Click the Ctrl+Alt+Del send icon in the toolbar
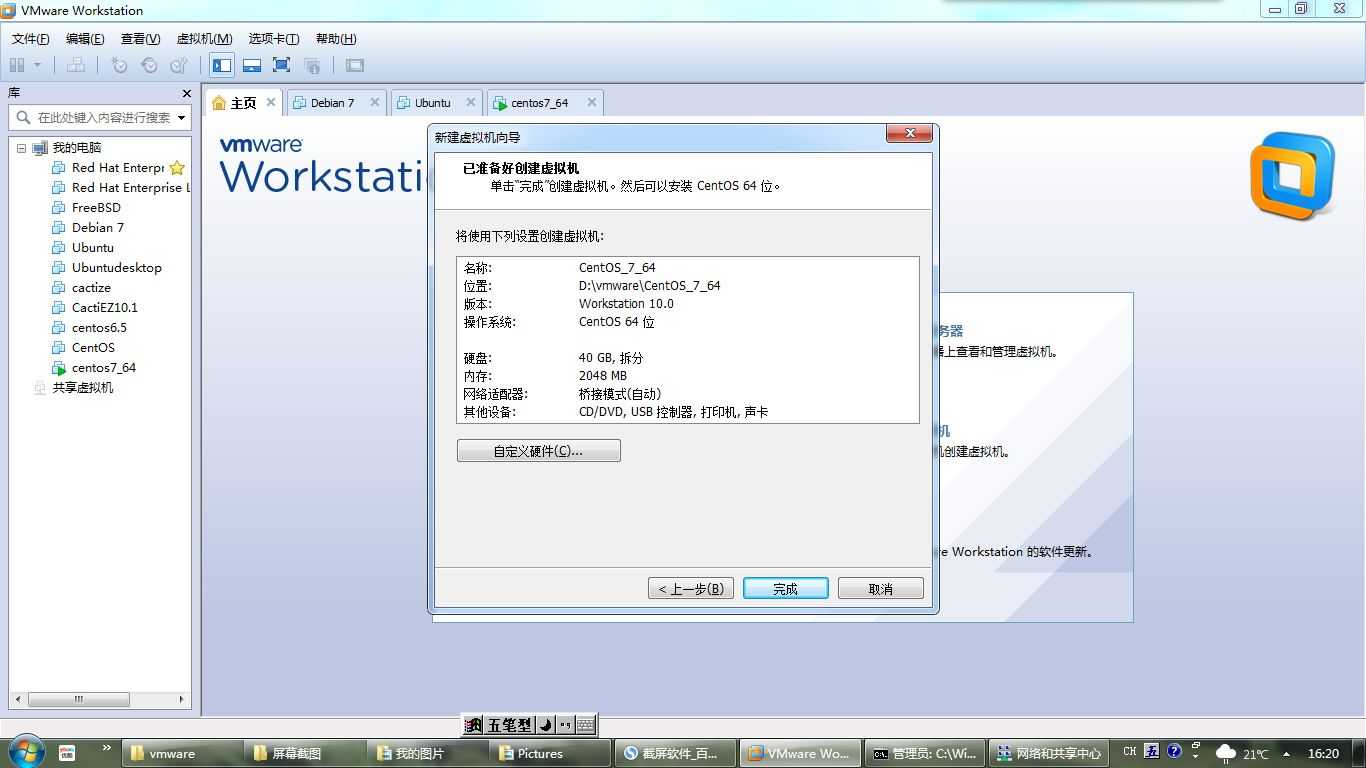1366x768 pixels. [76, 65]
